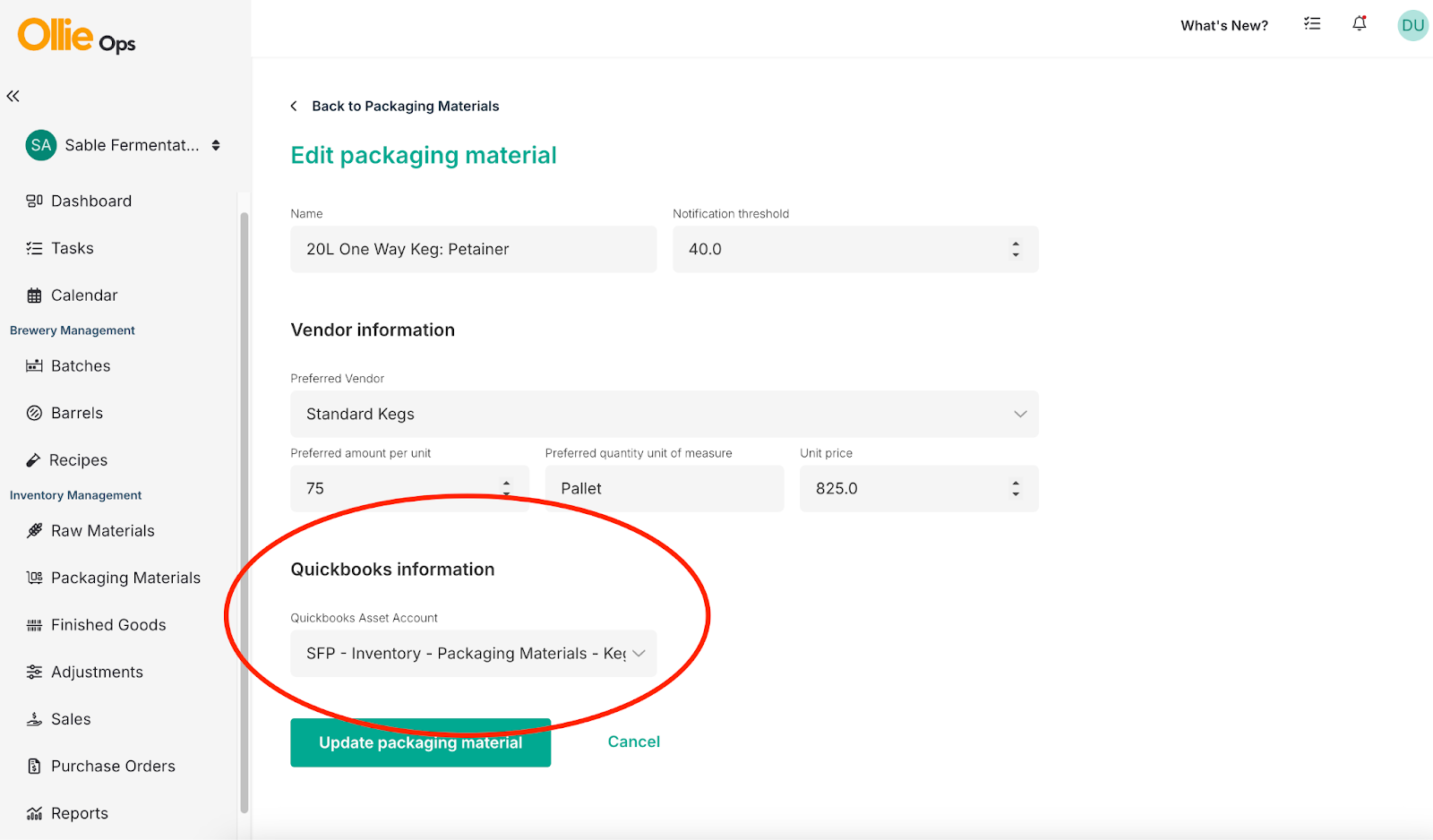Open the notifications bell

pos(1359,24)
